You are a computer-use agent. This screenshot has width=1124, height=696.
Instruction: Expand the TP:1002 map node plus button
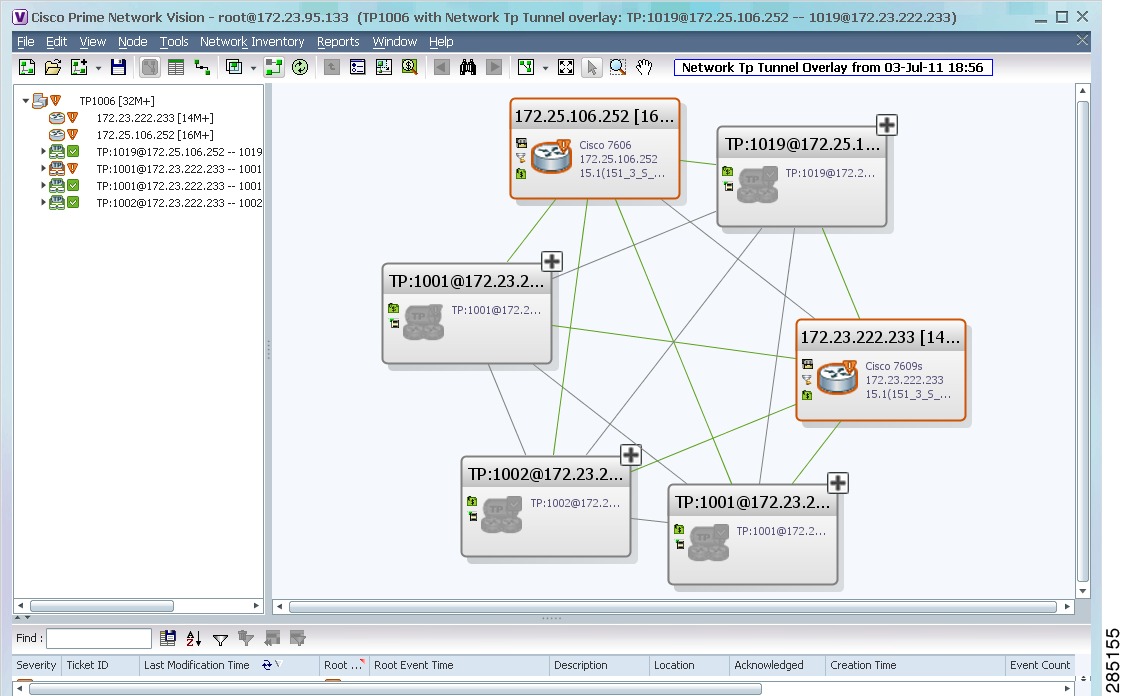click(630, 454)
